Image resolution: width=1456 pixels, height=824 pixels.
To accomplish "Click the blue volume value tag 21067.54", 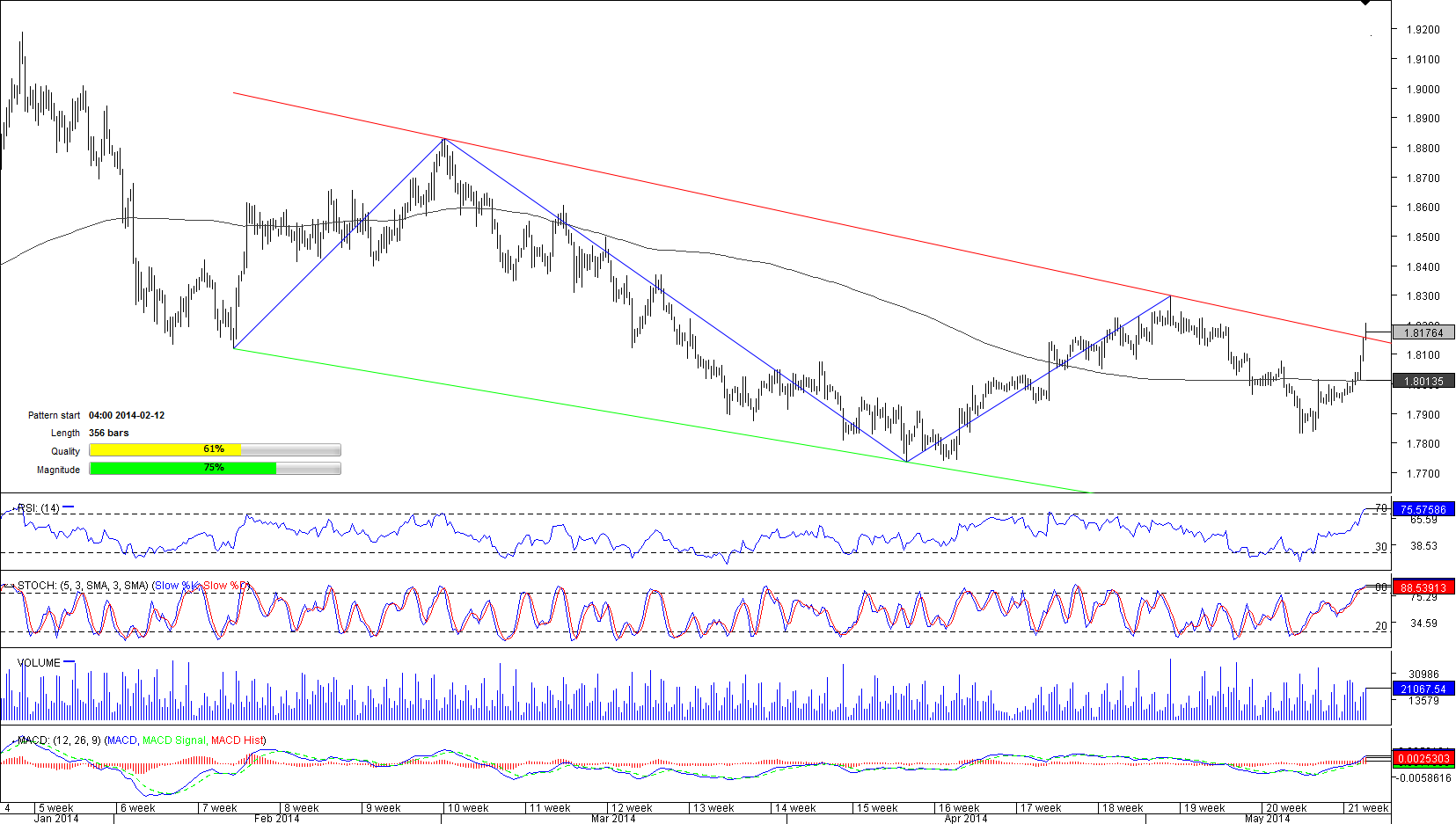I will tap(1423, 689).
